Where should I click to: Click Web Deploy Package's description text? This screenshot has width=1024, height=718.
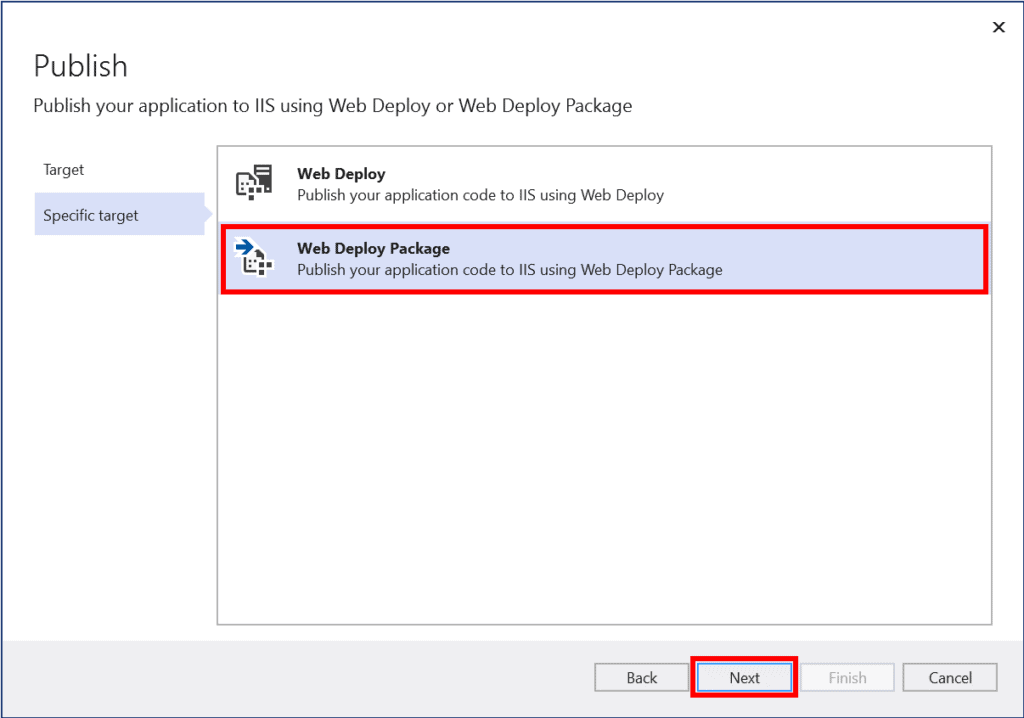[509, 270]
